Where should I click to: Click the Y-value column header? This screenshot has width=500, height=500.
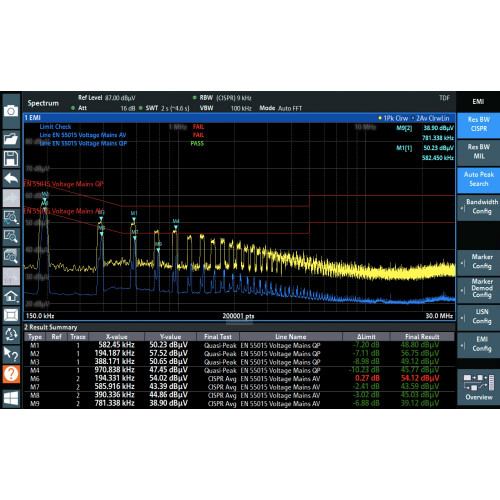point(170,337)
